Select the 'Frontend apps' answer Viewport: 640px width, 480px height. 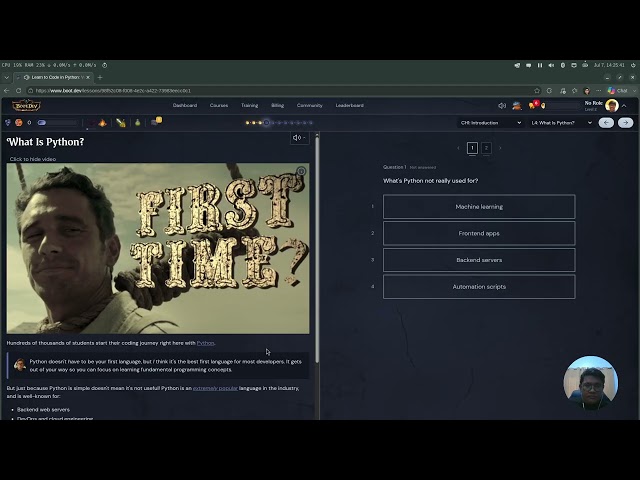point(479,233)
